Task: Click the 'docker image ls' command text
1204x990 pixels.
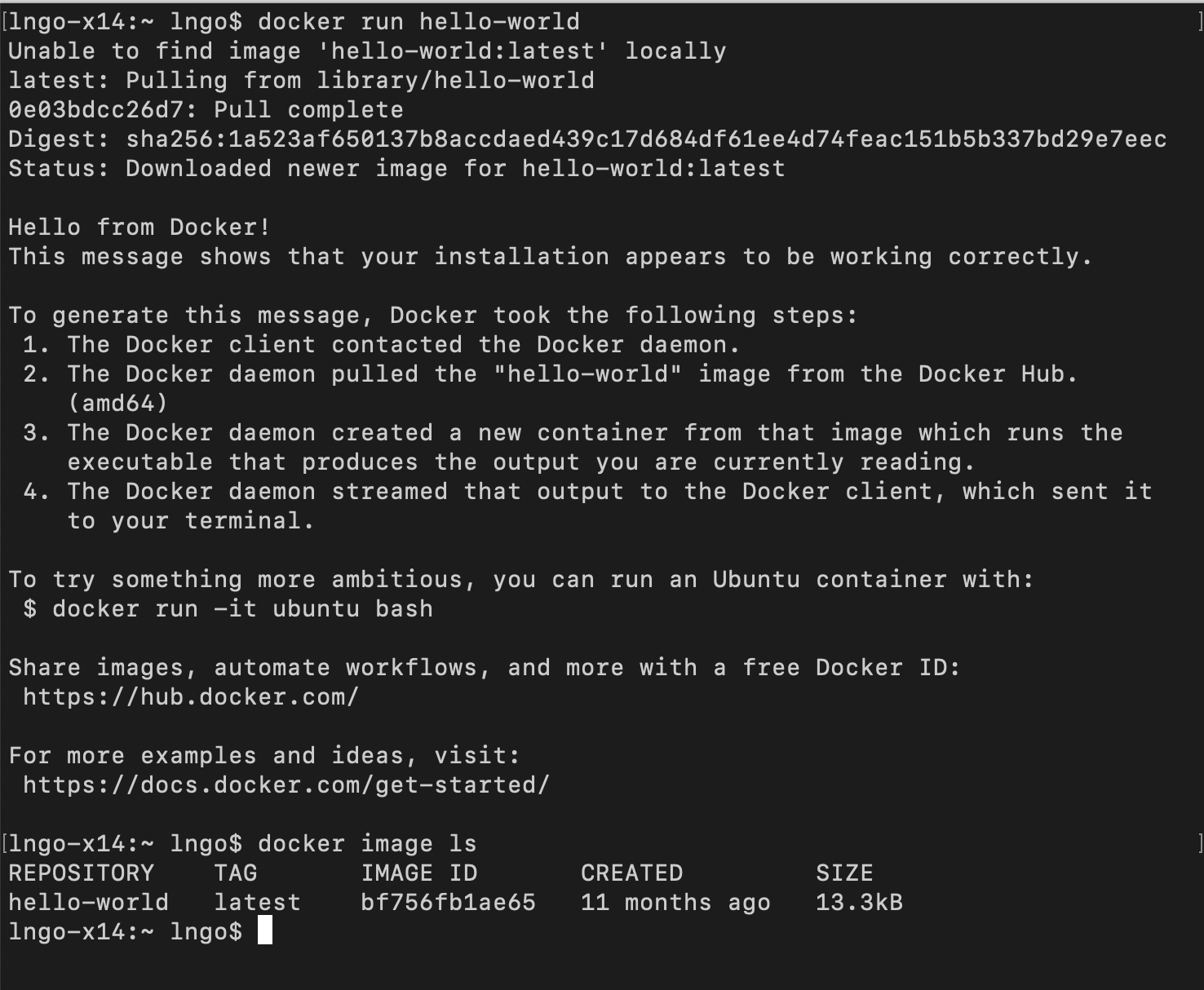Action: [367, 844]
